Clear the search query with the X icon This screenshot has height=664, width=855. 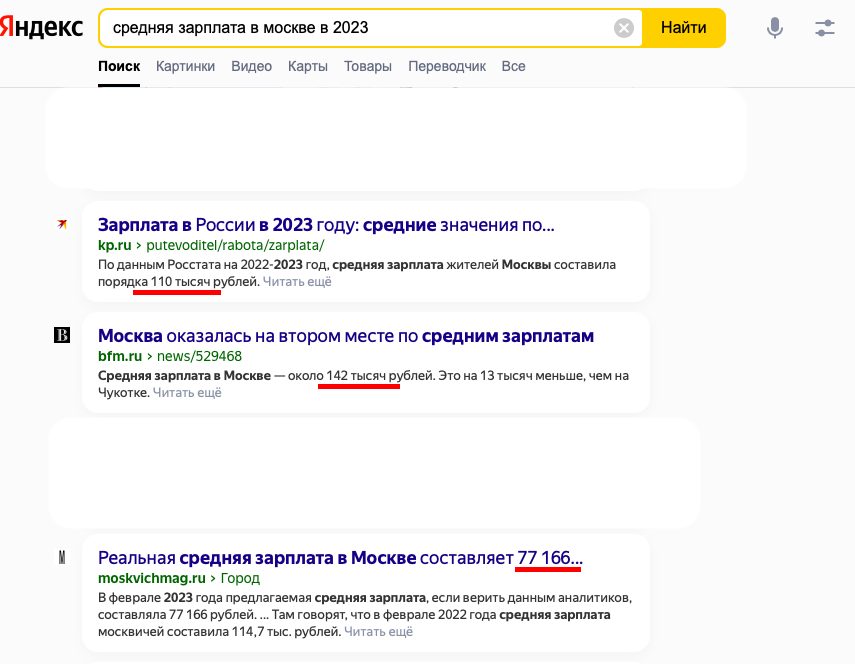[x=623, y=27]
